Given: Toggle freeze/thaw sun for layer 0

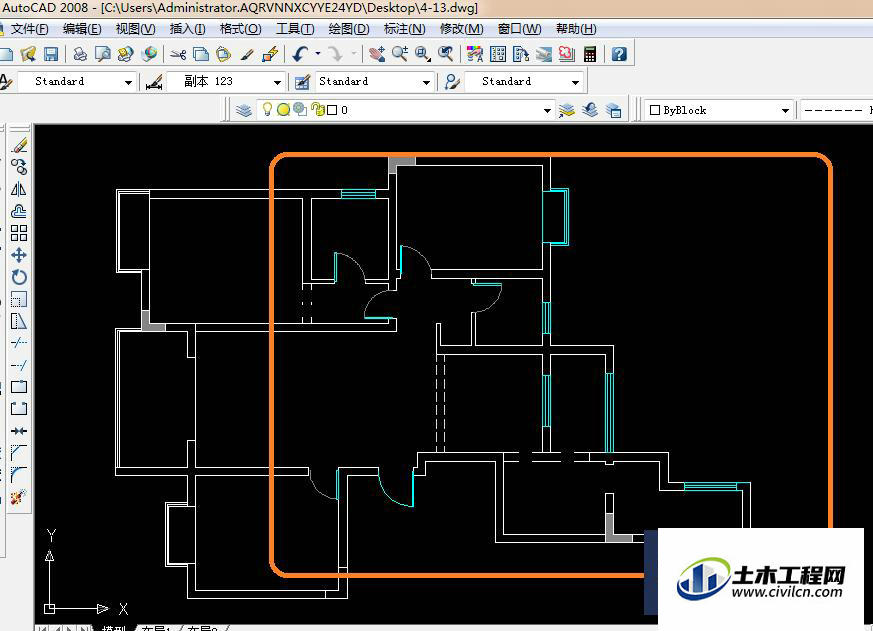Looking at the screenshot, I should 283,110.
